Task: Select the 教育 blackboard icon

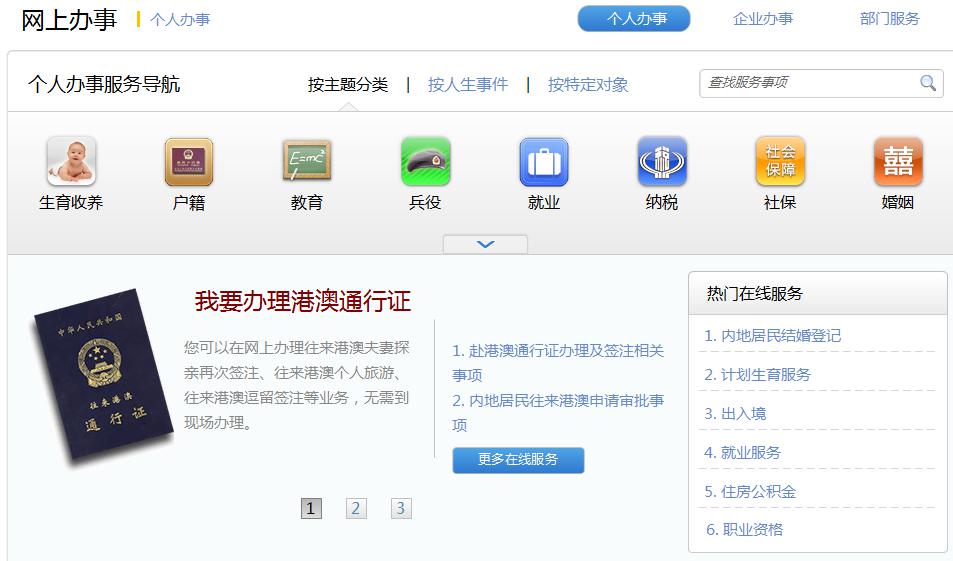Action: pyautogui.click(x=307, y=162)
